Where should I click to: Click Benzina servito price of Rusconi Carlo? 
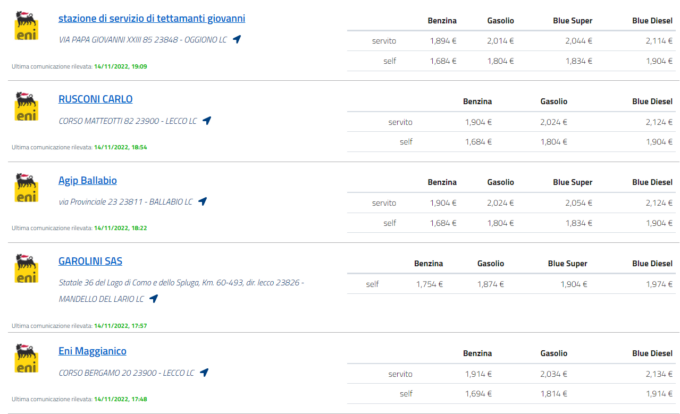478,122
